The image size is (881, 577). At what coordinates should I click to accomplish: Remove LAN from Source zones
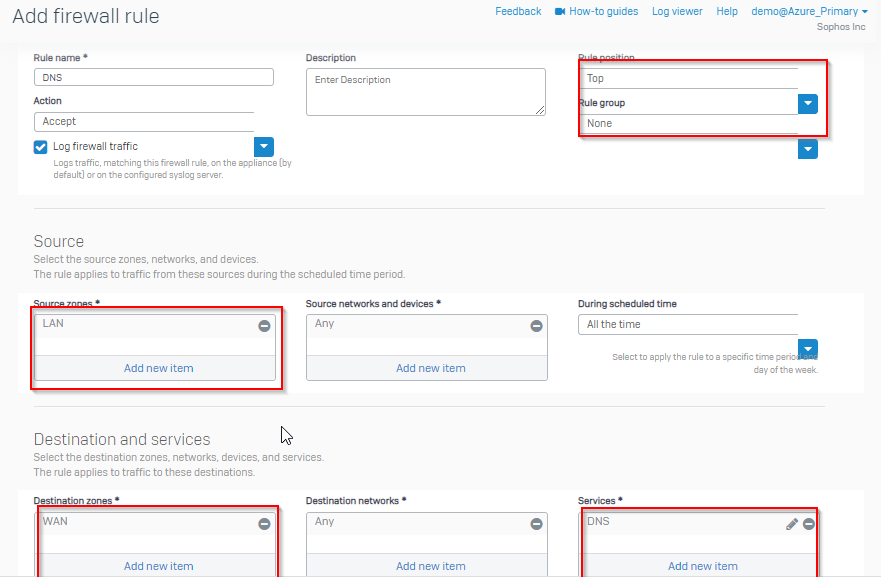point(264,326)
